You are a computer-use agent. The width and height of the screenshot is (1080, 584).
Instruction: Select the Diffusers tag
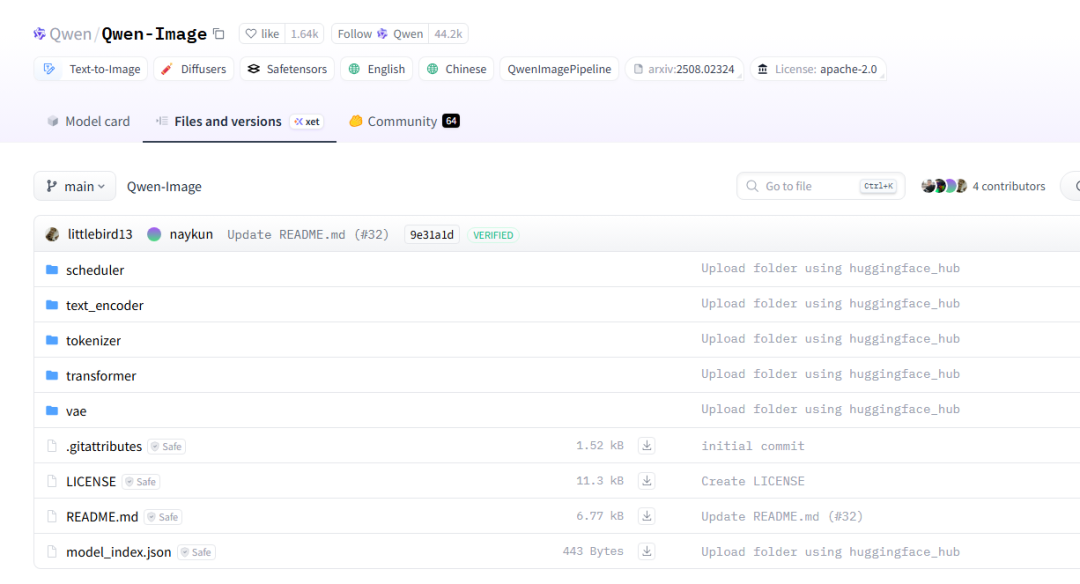(194, 69)
